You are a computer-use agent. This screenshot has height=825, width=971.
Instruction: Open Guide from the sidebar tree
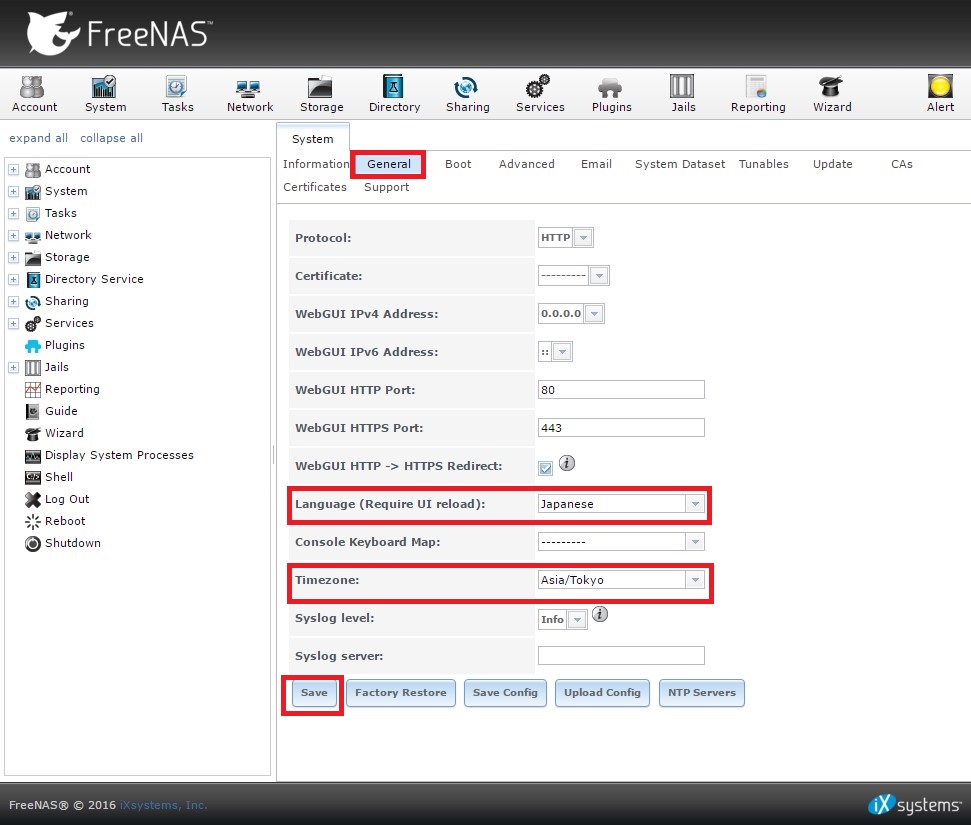61,411
